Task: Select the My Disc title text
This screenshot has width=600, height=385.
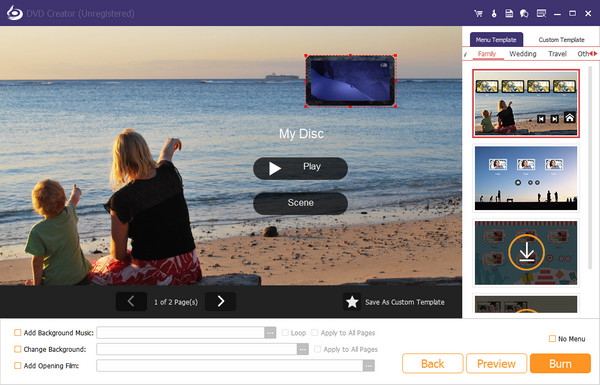Action: click(301, 134)
